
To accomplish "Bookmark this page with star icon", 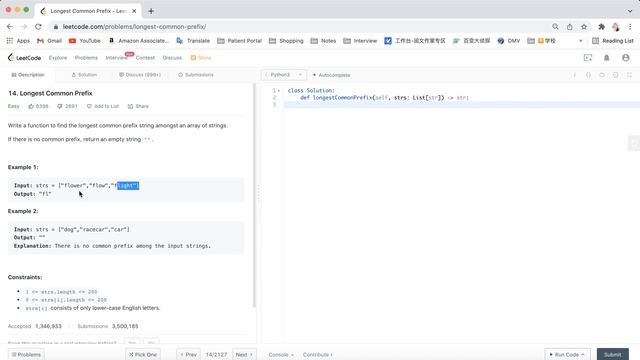I will (x=584, y=27).
